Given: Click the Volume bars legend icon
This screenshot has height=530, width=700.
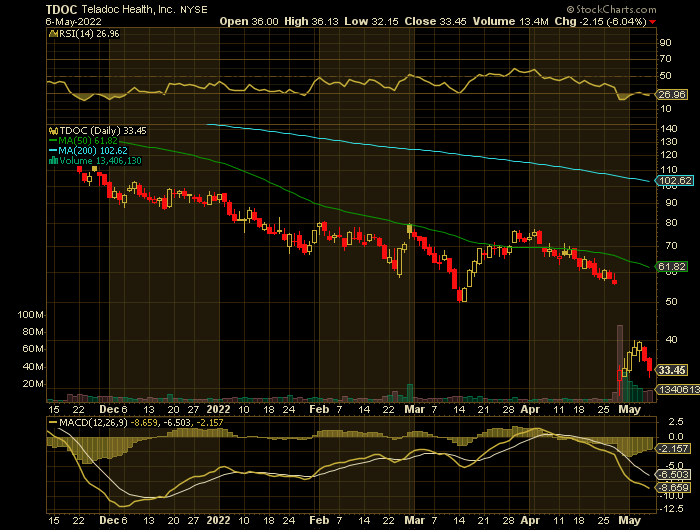Looking at the screenshot, I should click(54, 160).
